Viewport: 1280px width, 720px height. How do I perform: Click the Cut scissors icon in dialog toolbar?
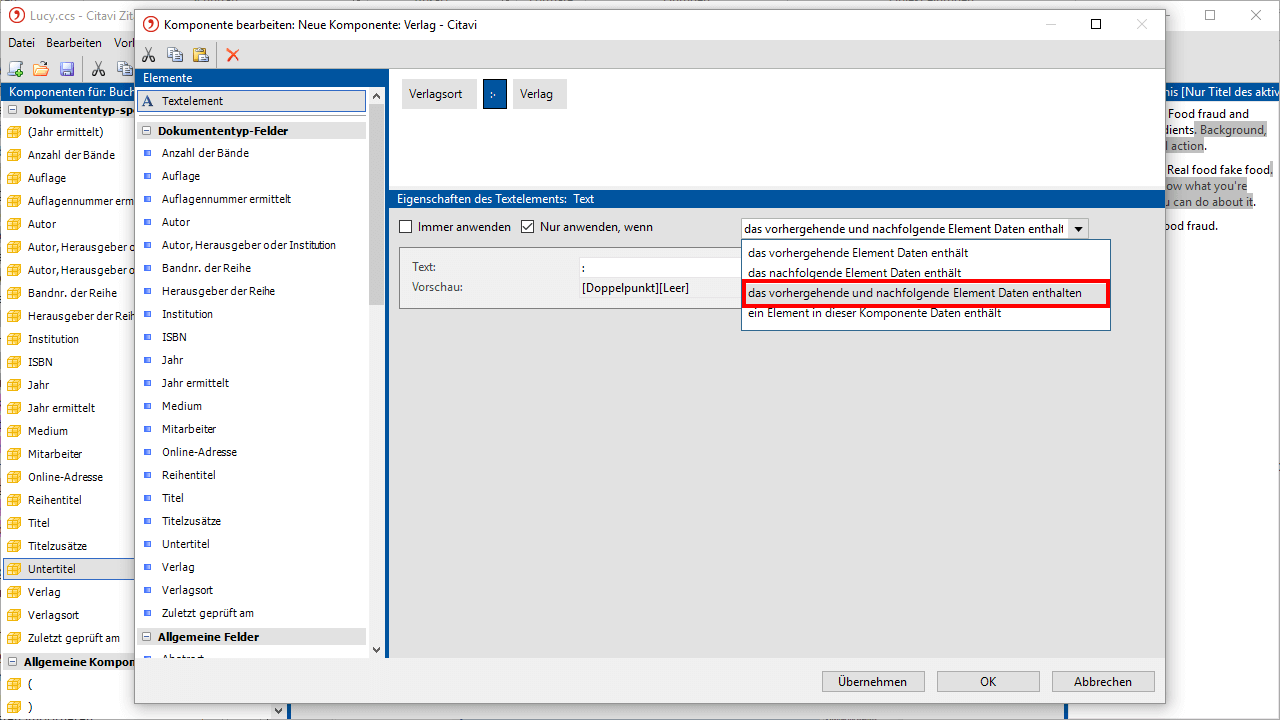149,55
